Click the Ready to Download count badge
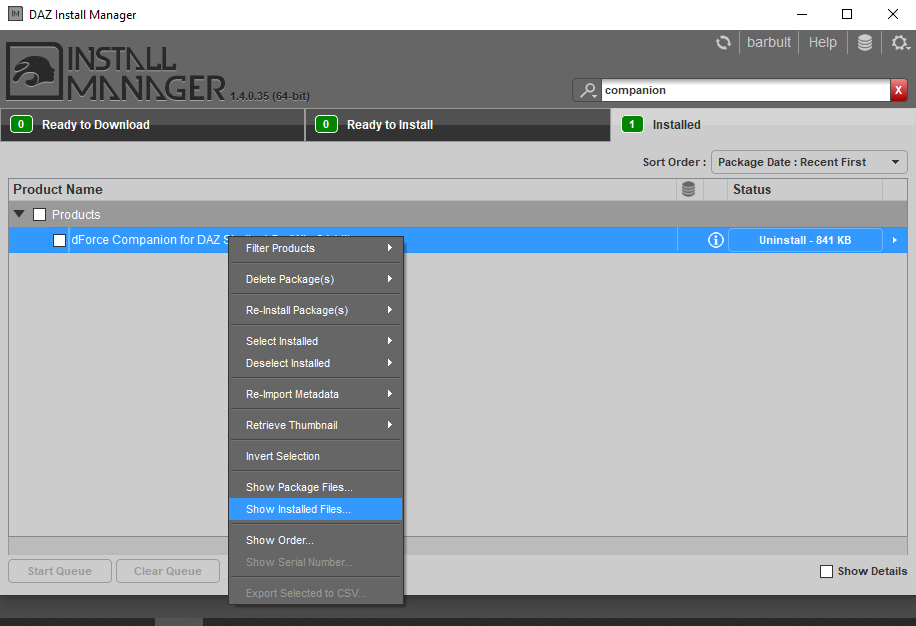The width and height of the screenshot is (916, 626). (21, 124)
